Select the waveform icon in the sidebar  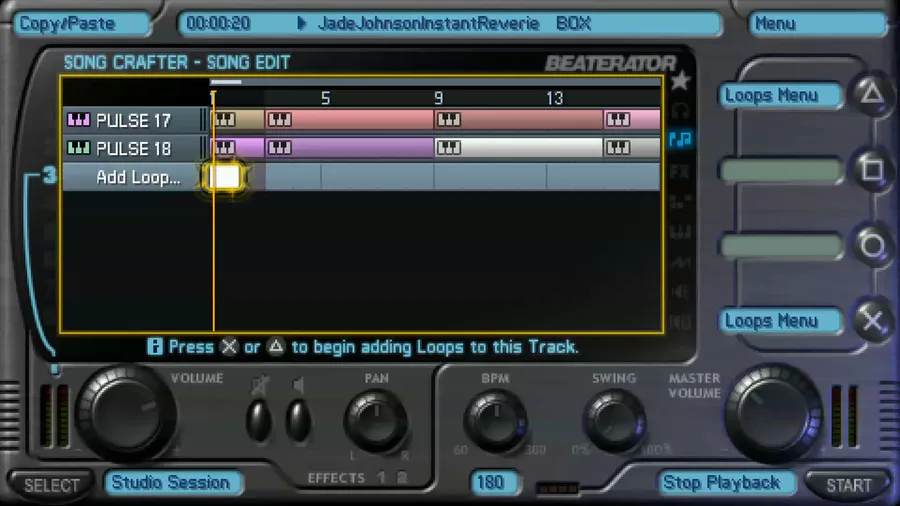(x=680, y=262)
